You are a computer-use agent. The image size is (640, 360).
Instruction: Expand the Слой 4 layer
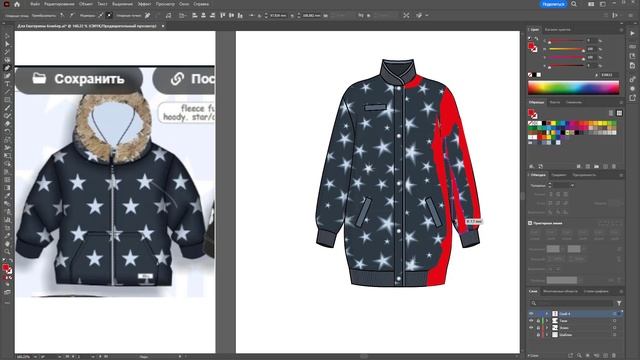tap(547, 314)
